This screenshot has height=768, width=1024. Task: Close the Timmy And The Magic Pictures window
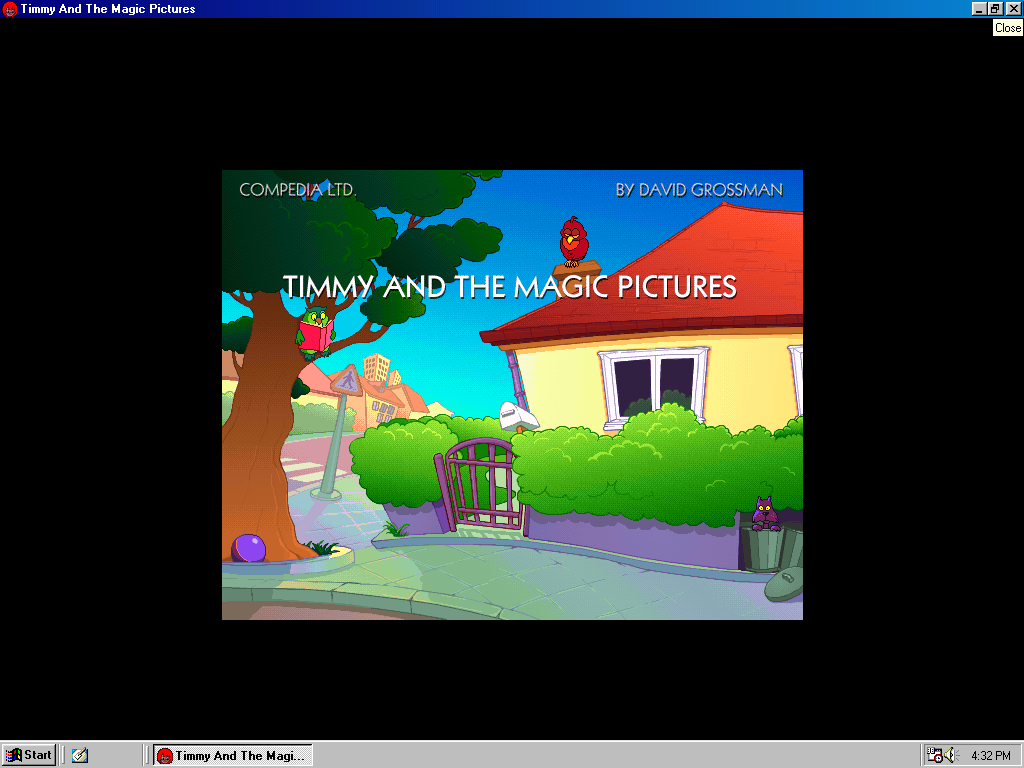[x=1013, y=8]
